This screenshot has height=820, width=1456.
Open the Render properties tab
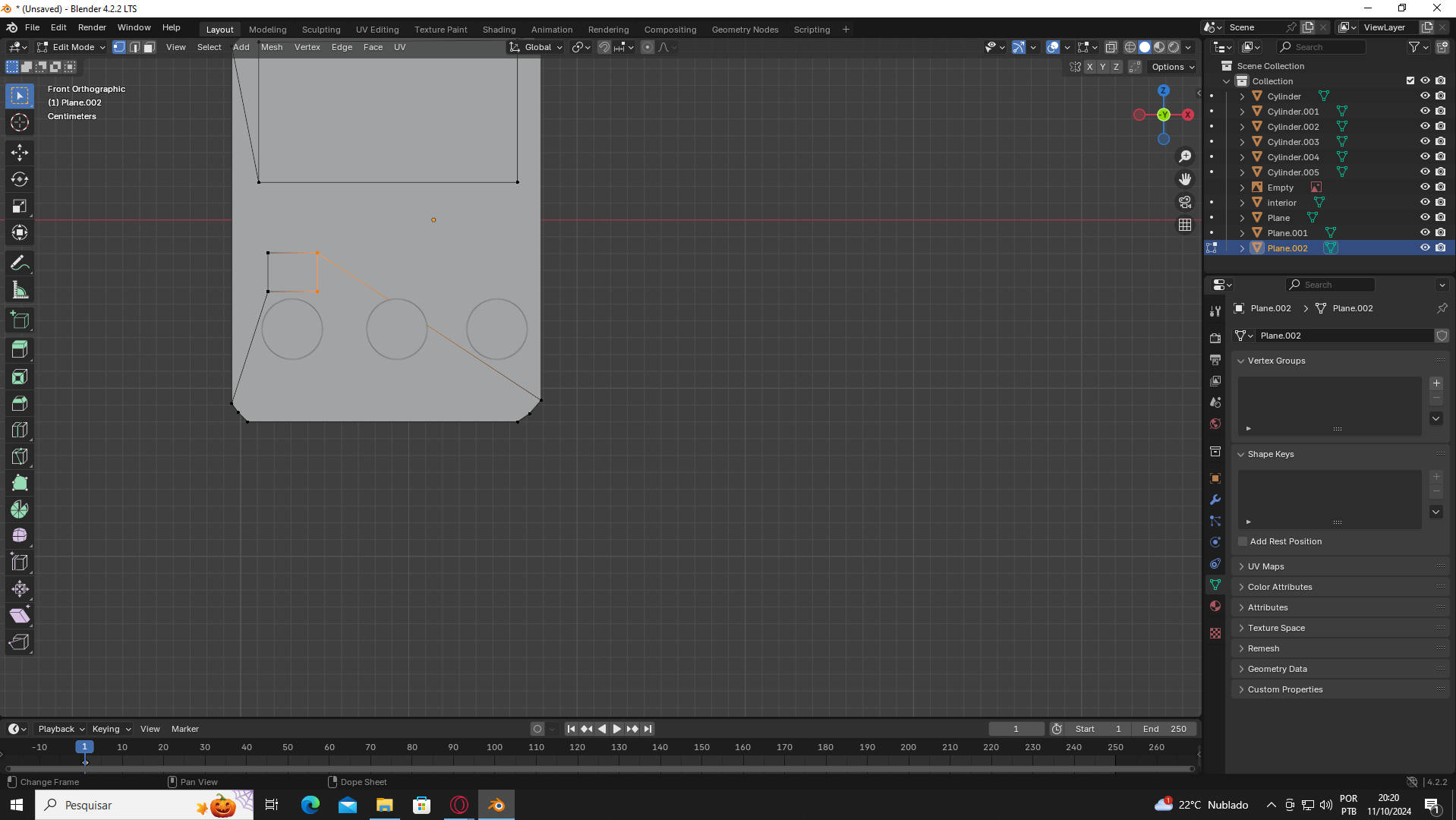1215,338
